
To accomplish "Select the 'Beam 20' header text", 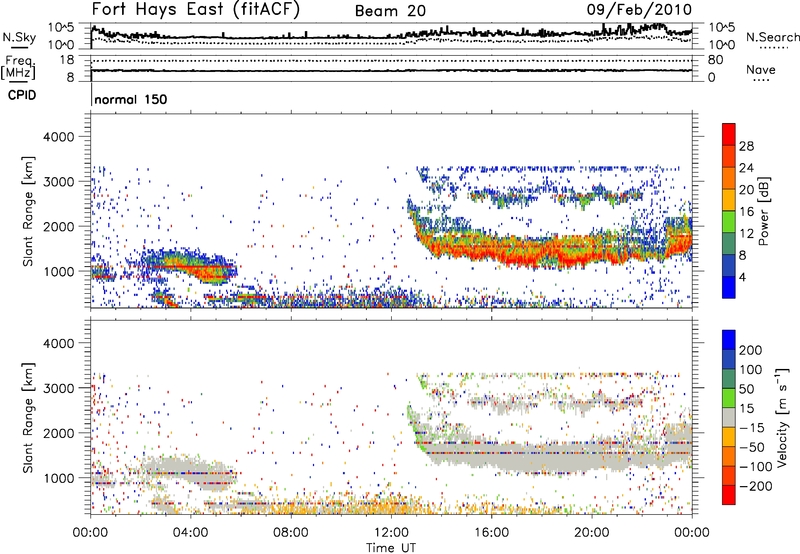I will click(390, 11).
